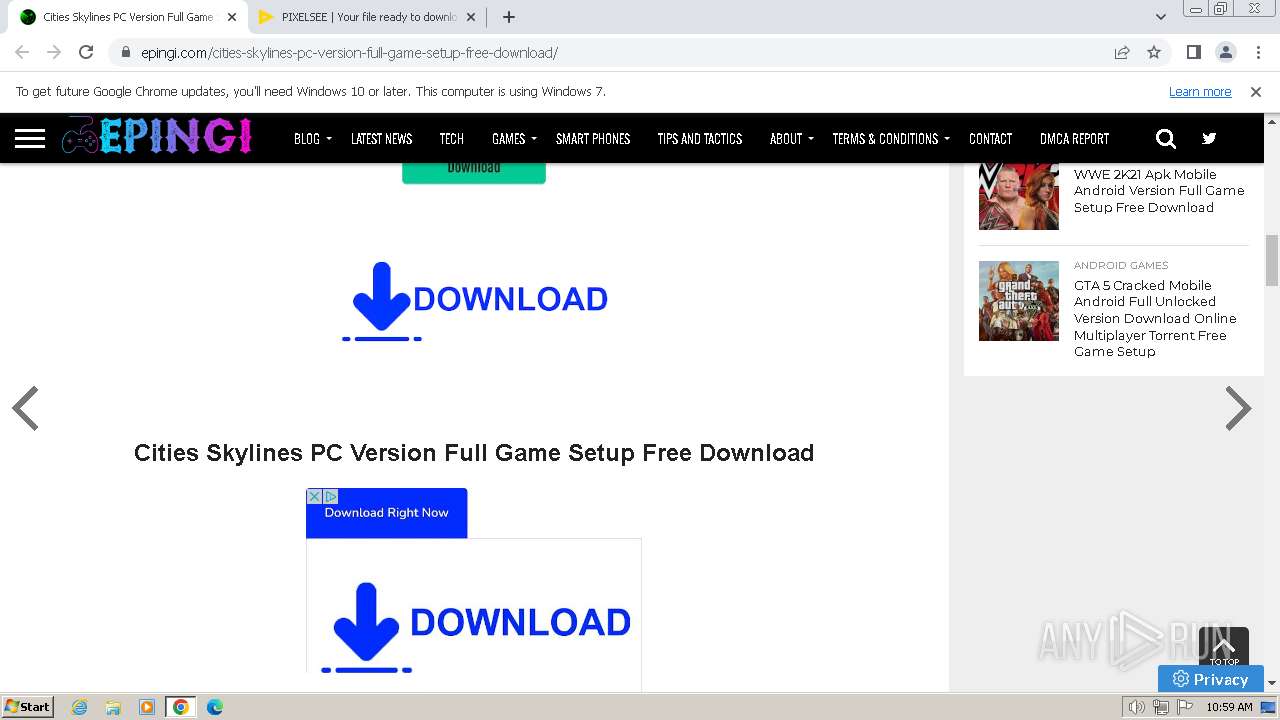Bookmark this page with star icon
The height and width of the screenshot is (720, 1280).
pos(1154,52)
